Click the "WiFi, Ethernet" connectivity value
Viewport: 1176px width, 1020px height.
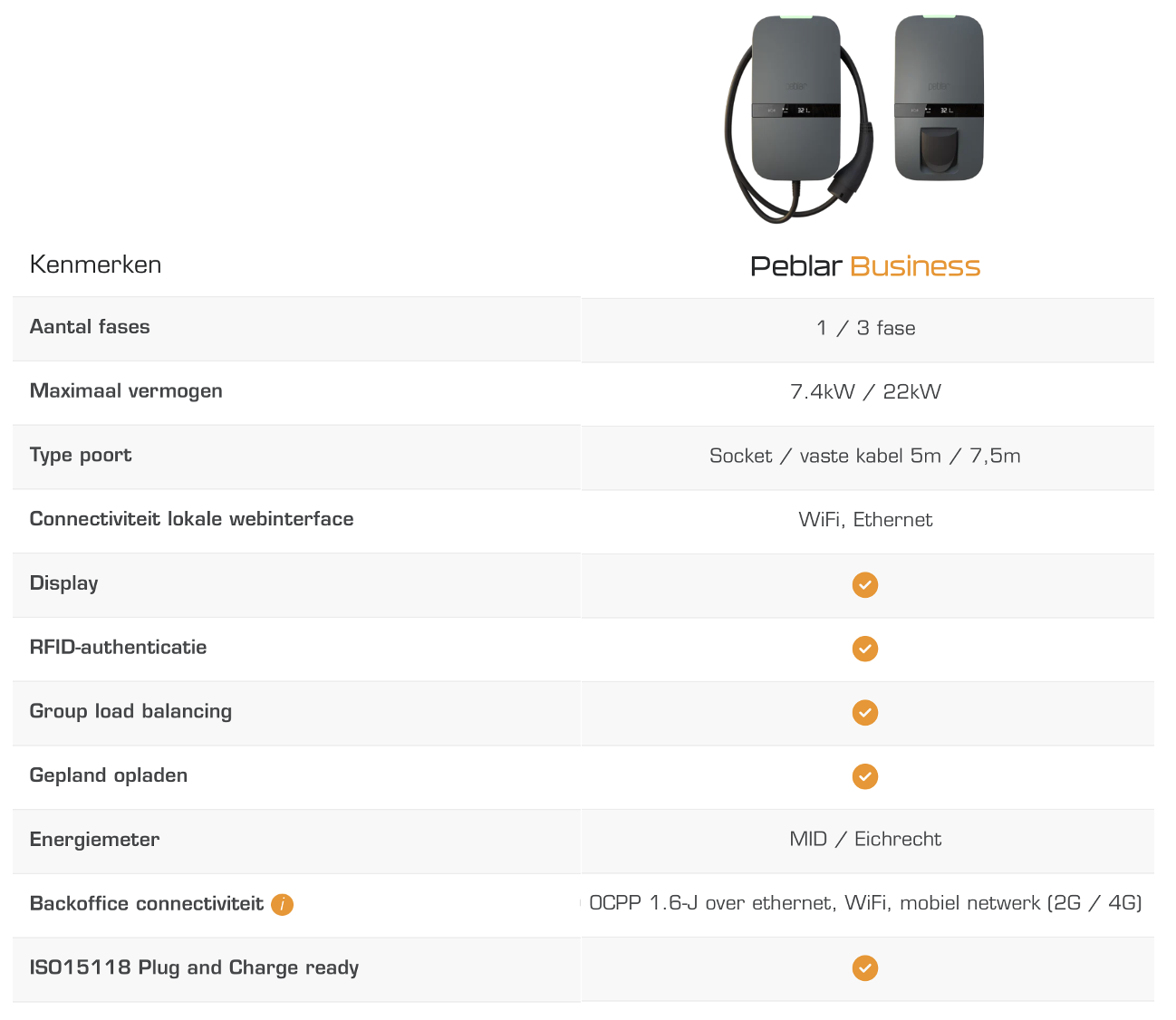[x=865, y=520]
